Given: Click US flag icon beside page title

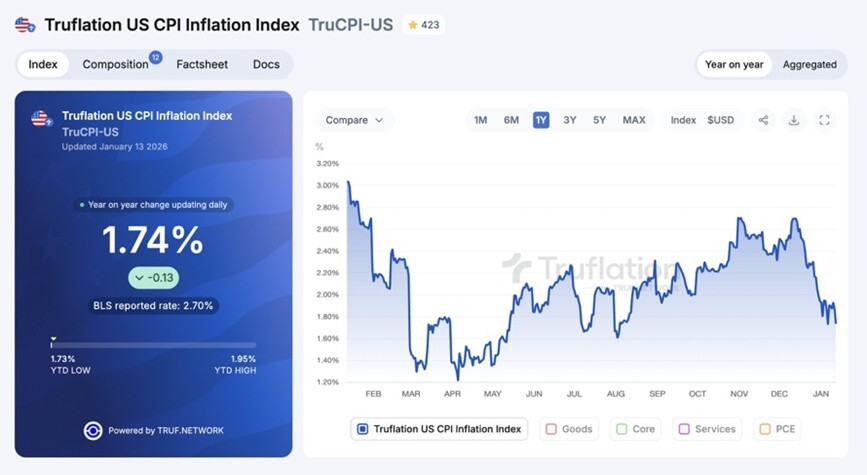Looking at the screenshot, I should pos(25,25).
